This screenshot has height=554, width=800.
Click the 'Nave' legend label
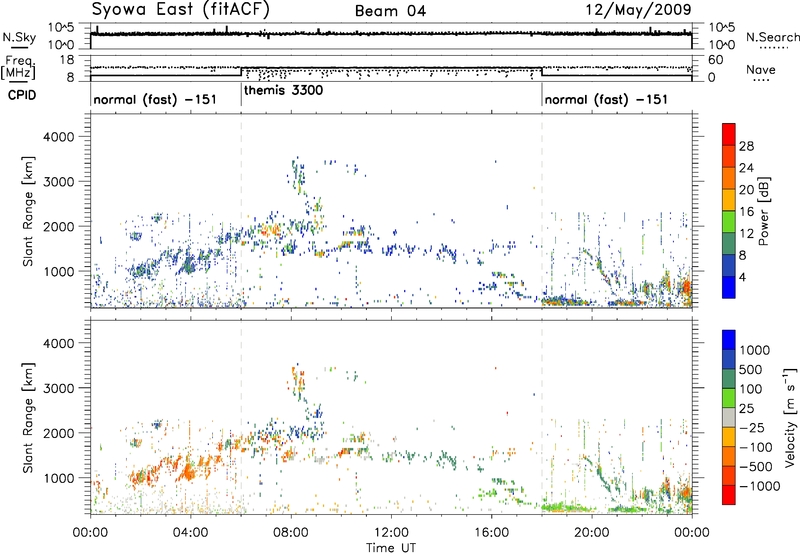click(761, 69)
